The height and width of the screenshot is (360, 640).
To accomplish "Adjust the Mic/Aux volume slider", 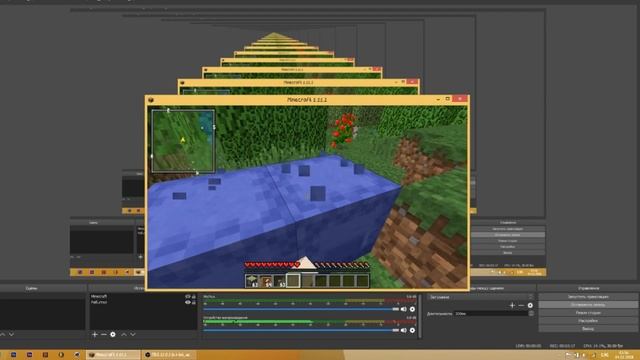I will point(301,309).
